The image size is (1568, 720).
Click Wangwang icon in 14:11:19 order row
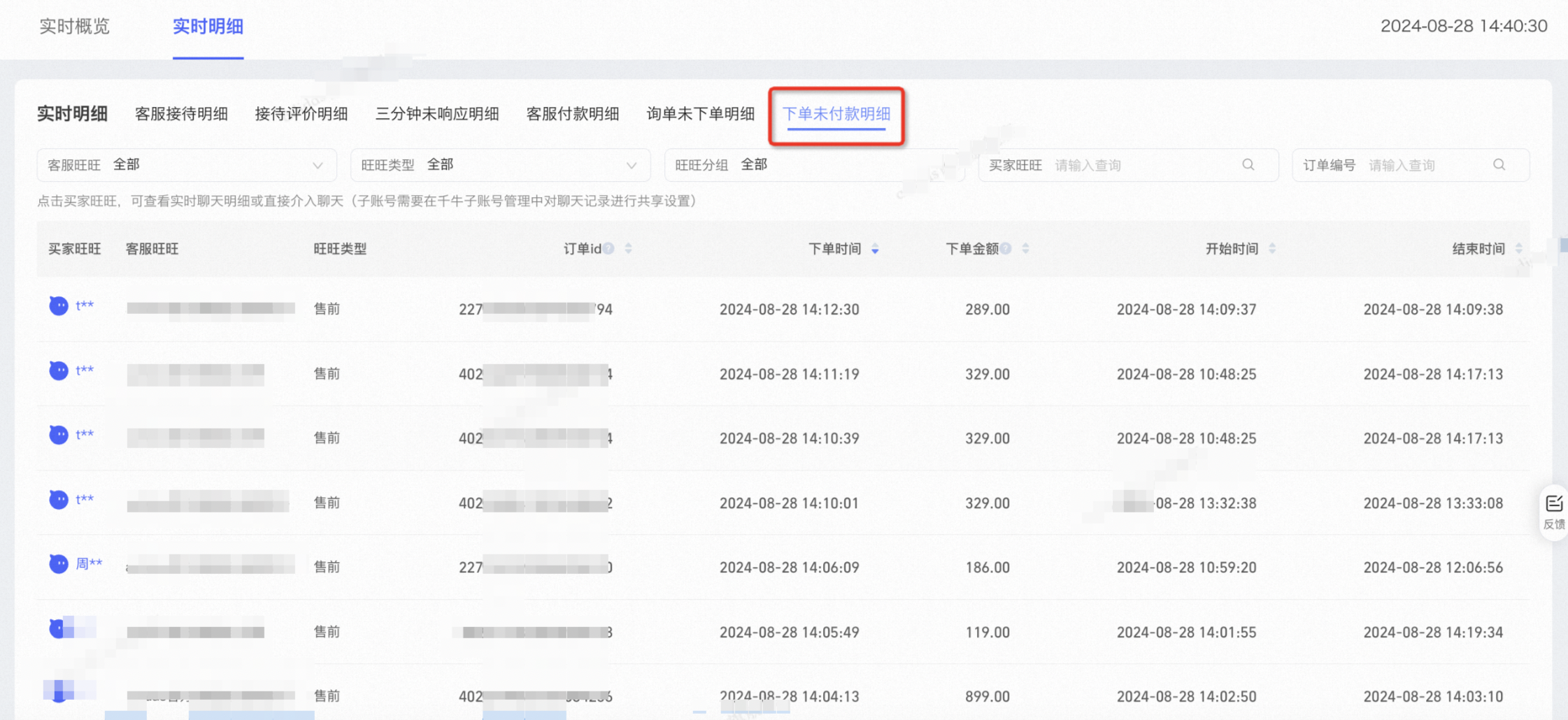(x=59, y=370)
